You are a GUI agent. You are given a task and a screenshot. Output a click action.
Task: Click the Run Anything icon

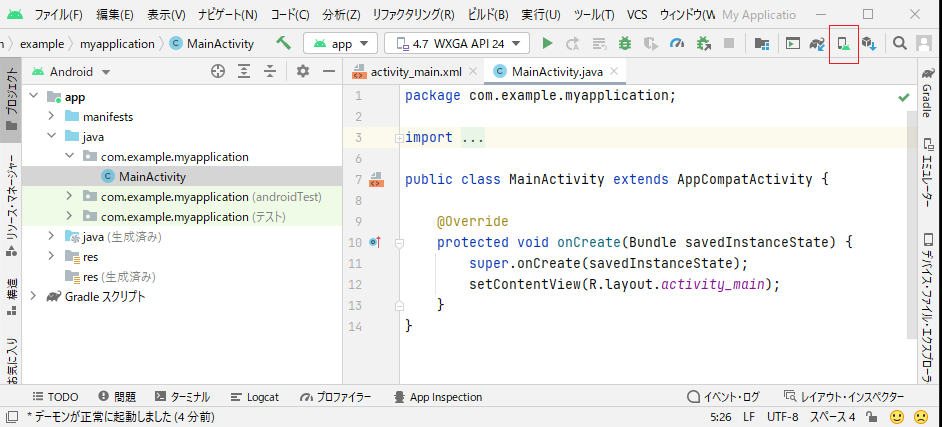[x=794, y=43]
